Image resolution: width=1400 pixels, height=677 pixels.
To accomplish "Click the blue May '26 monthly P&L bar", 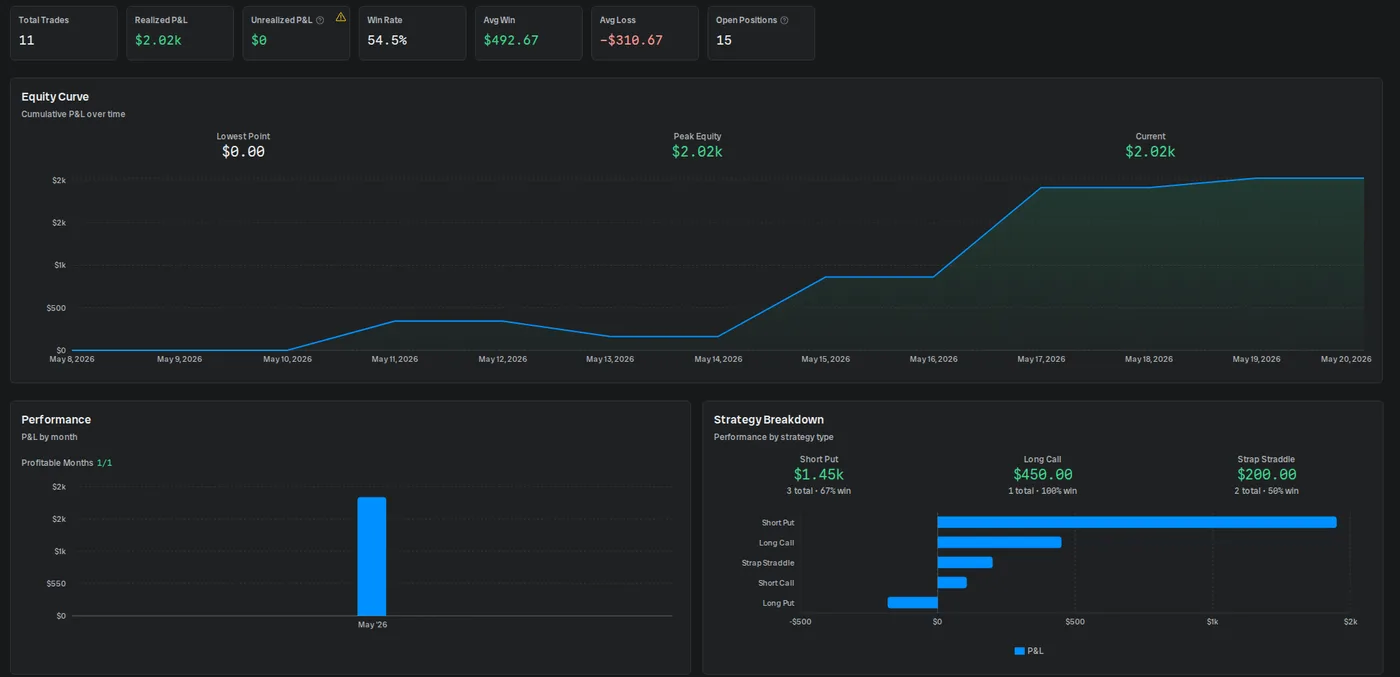I will pyautogui.click(x=372, y=556).
